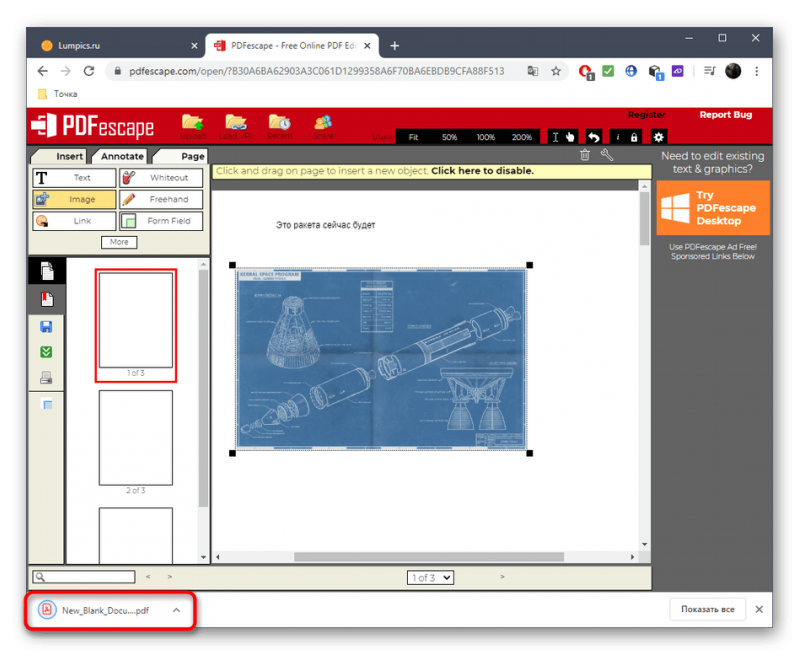Open object properties with wrench icon
Image resolution: width=800 pixels, height=655 pixels.
pyautogui.click(x=607, y=155)
